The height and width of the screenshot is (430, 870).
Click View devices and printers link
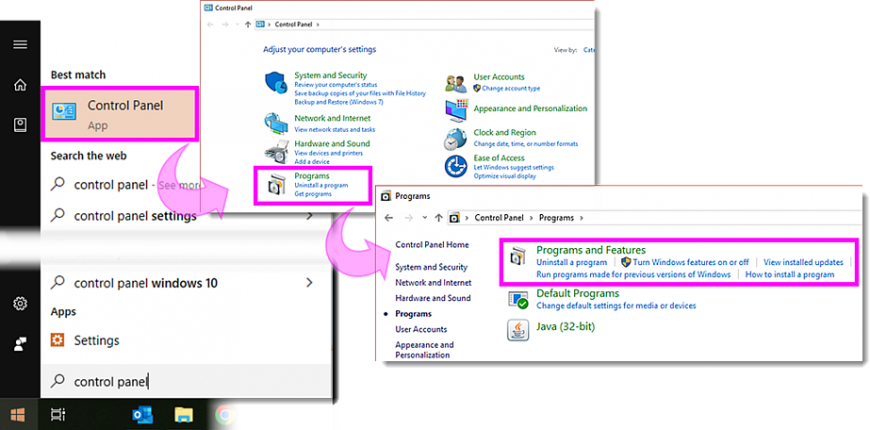point(328,153)
